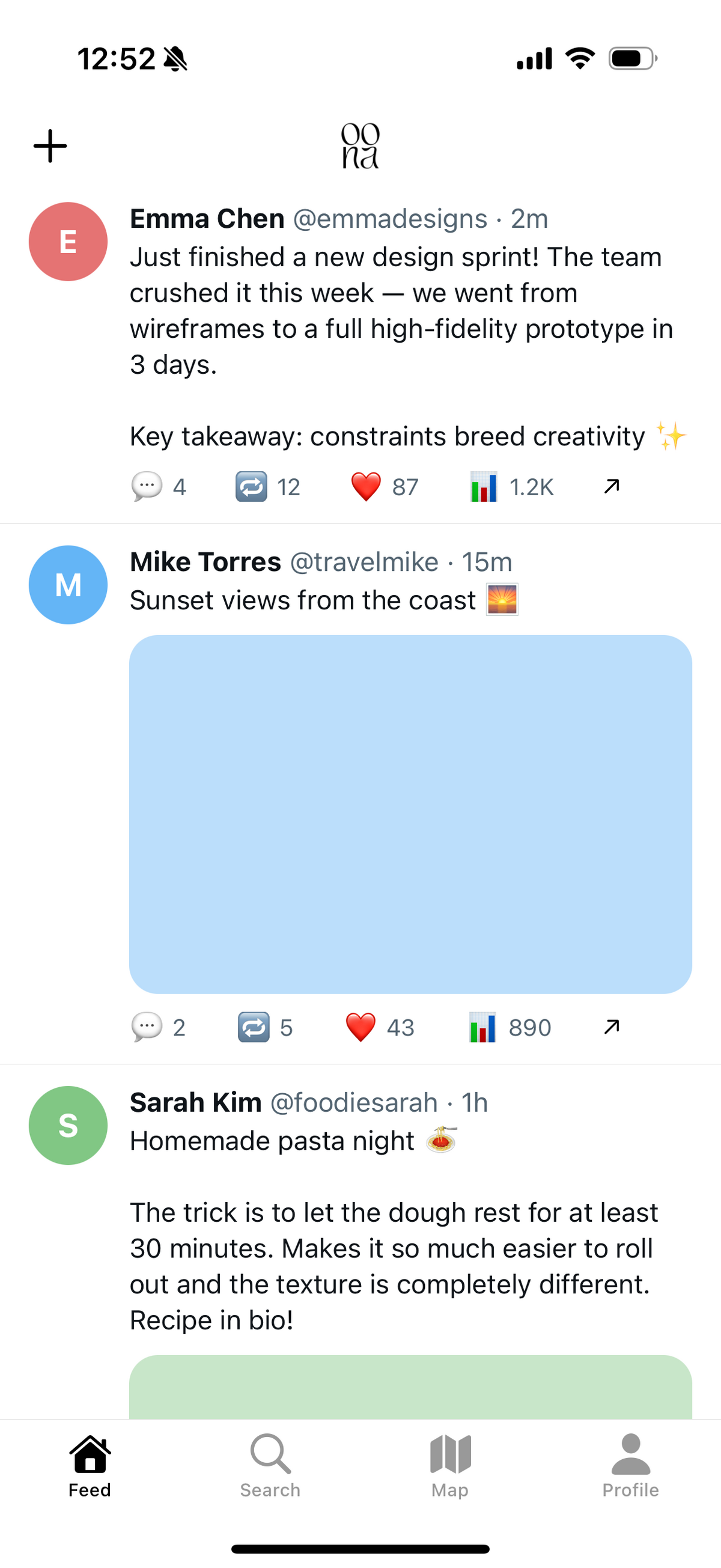Share Emma Chen's post via arrow icon
Image resolution: width=721 pixels, height=1568 pixels.
click(x=612, y=486)
